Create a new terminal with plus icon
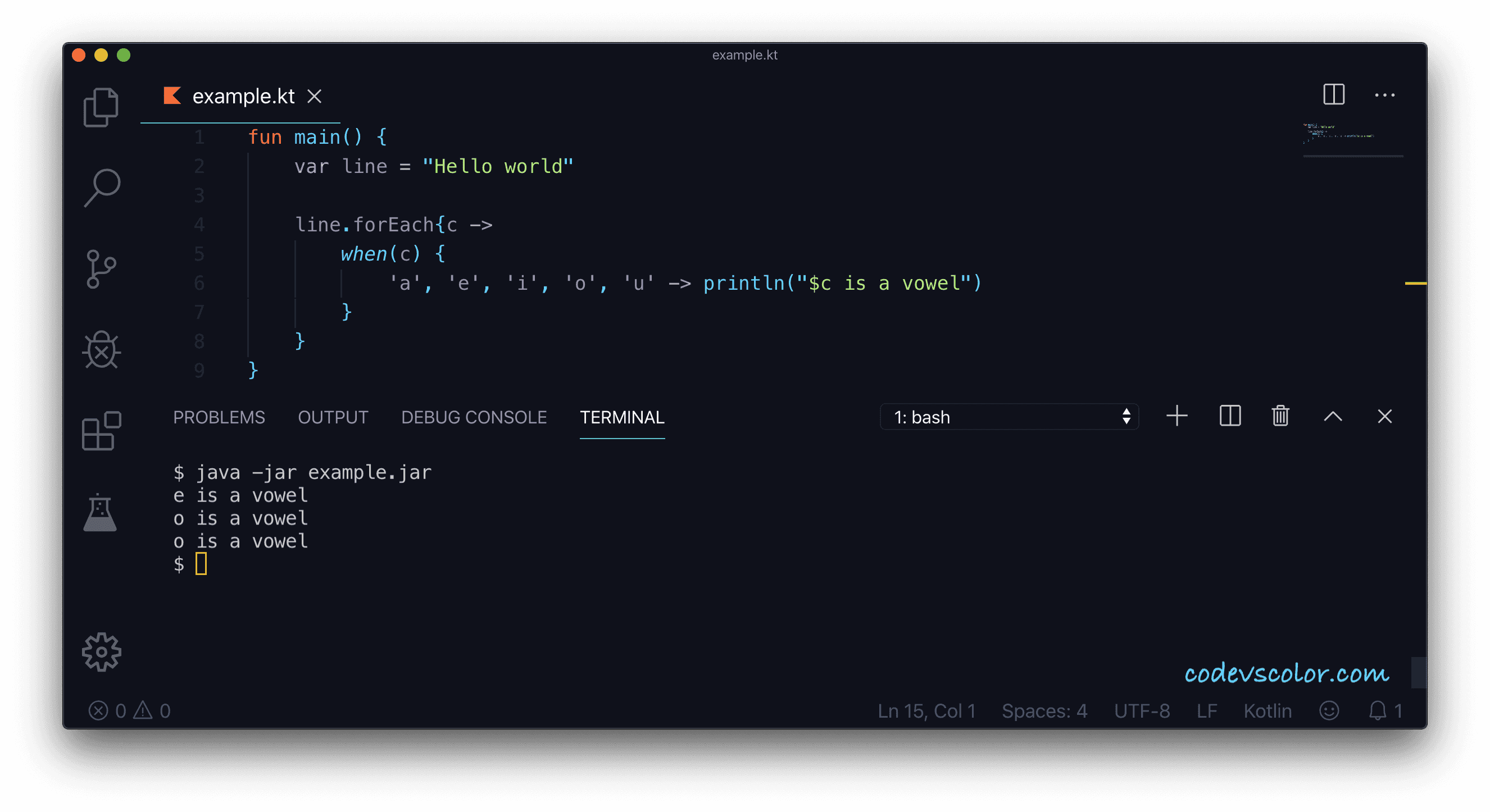This screenshot has height=812, width=1490. tap(1176, 416)
